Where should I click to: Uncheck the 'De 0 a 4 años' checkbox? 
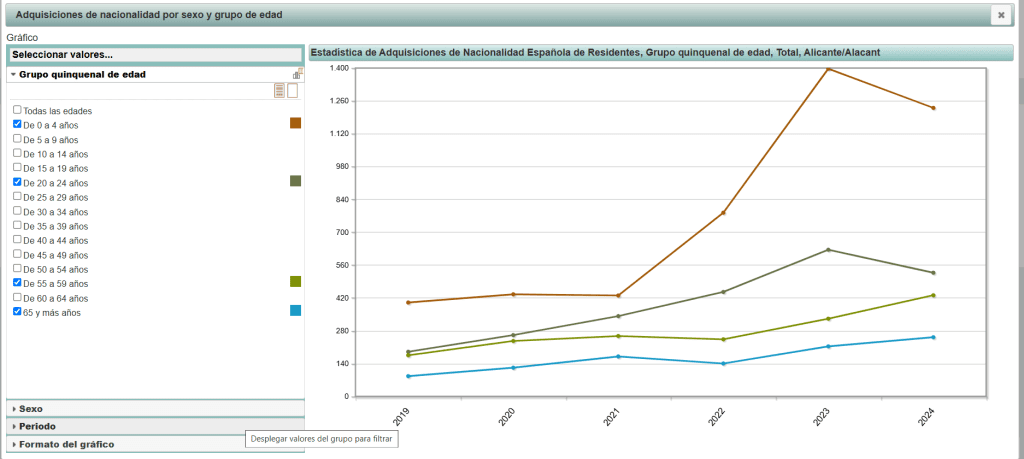point(17,124)
